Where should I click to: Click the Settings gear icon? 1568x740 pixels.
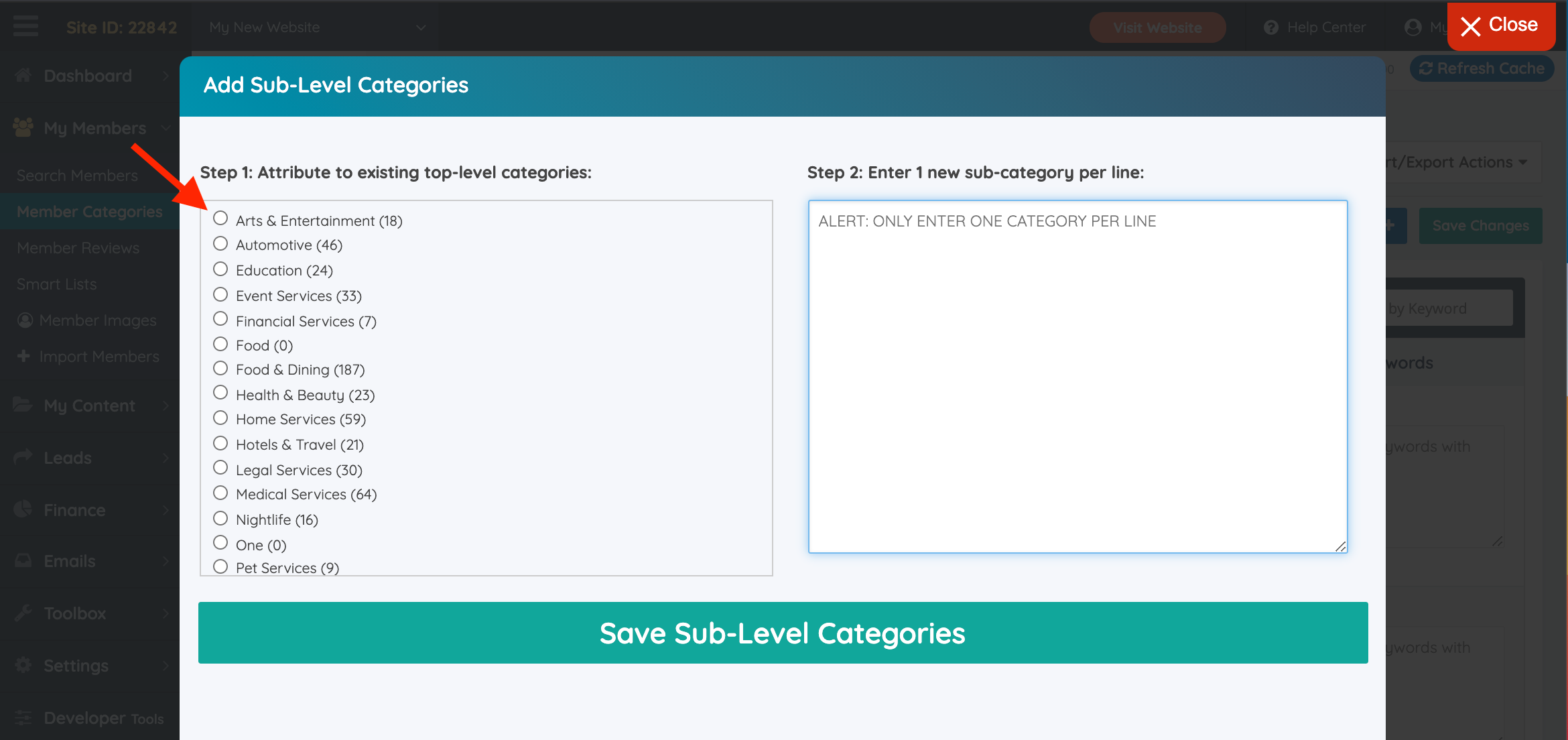point(23,665)
